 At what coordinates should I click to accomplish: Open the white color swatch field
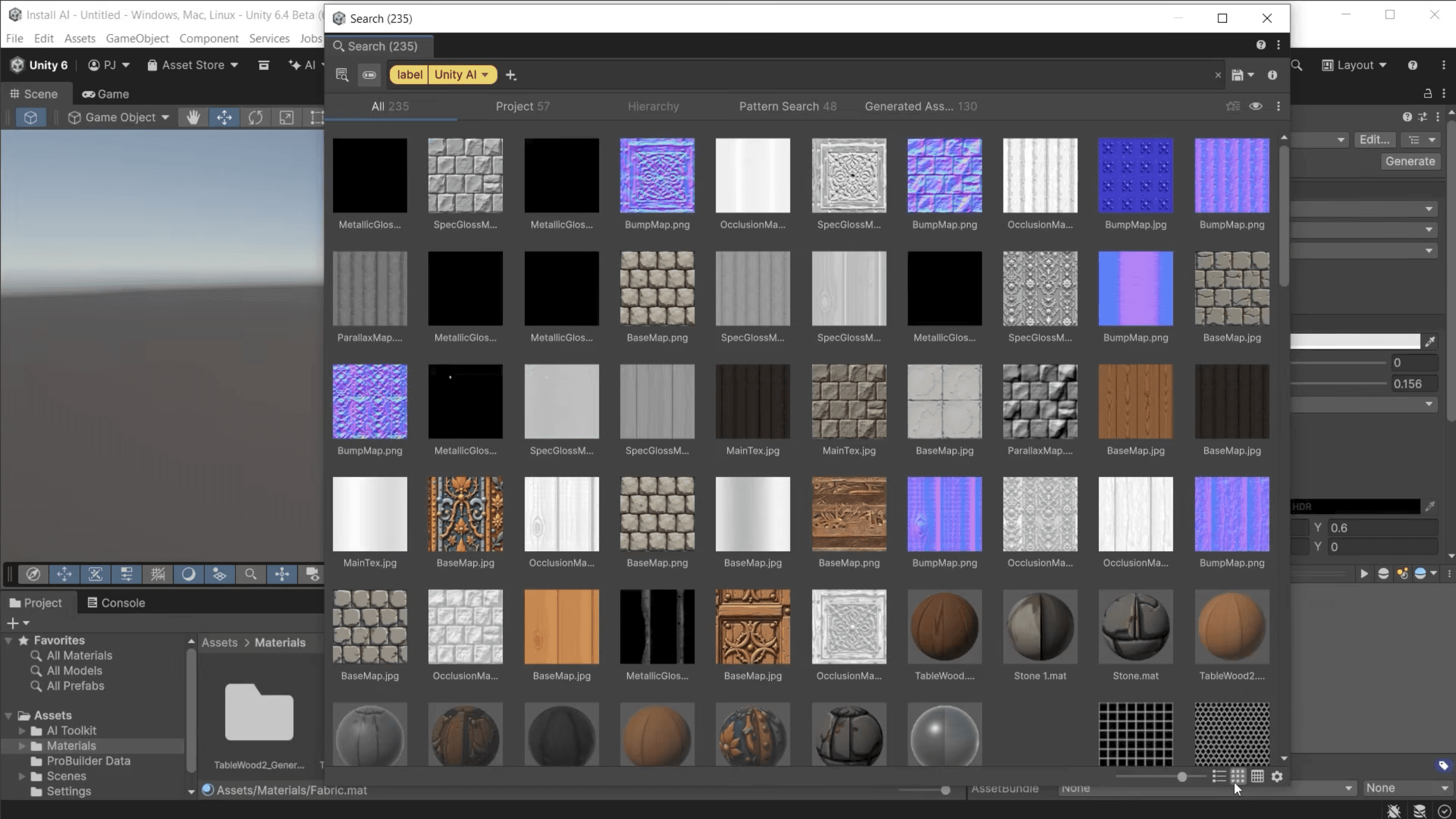pyautogui.click(x=1355, y=341)
